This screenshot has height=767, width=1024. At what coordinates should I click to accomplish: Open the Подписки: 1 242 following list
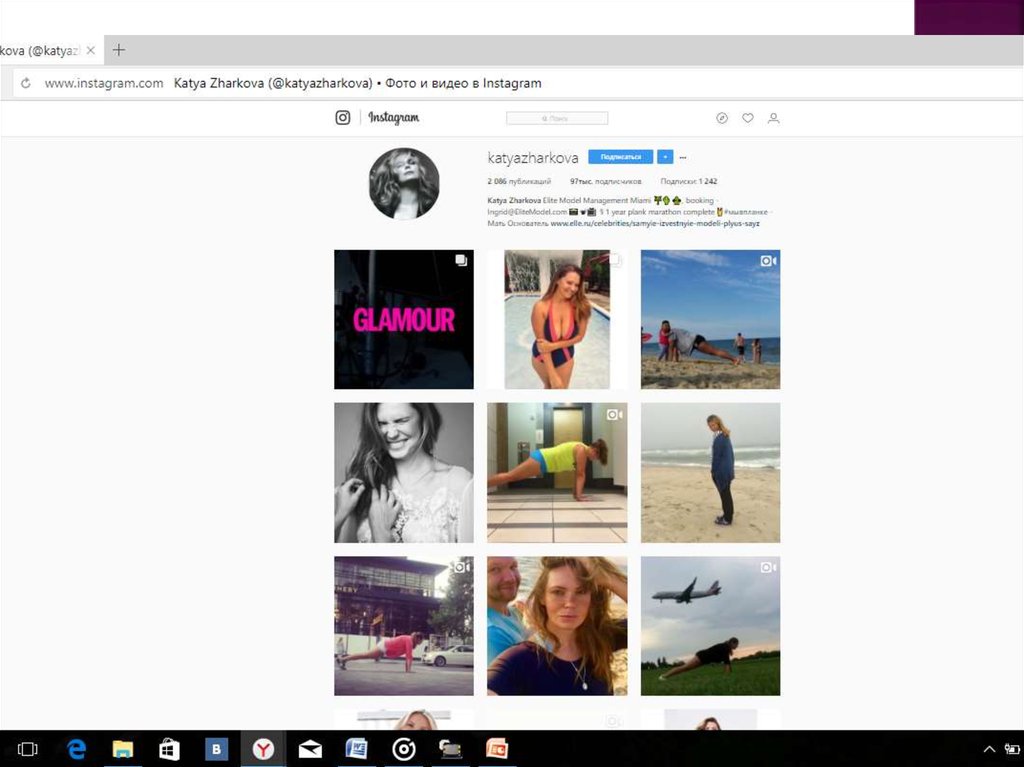click(688, 182)
